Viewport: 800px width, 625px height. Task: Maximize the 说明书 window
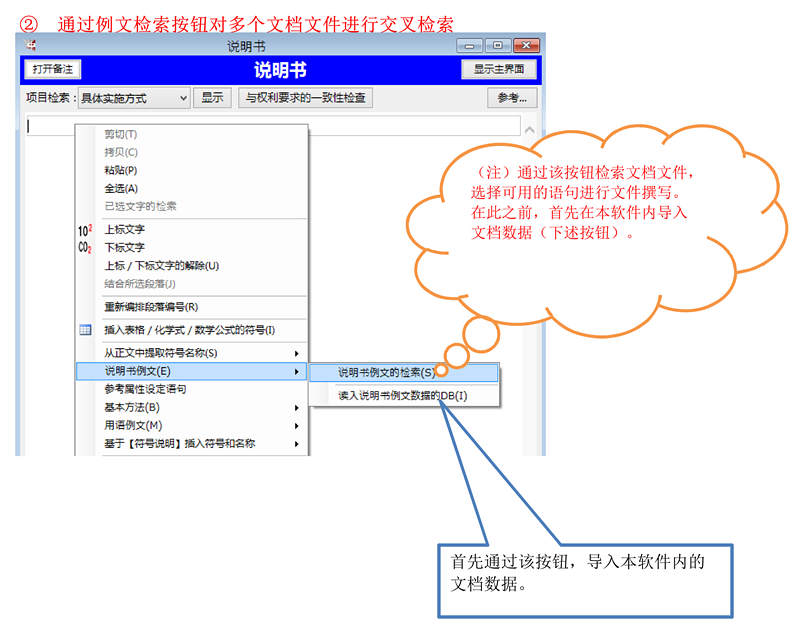click(498, 45)
